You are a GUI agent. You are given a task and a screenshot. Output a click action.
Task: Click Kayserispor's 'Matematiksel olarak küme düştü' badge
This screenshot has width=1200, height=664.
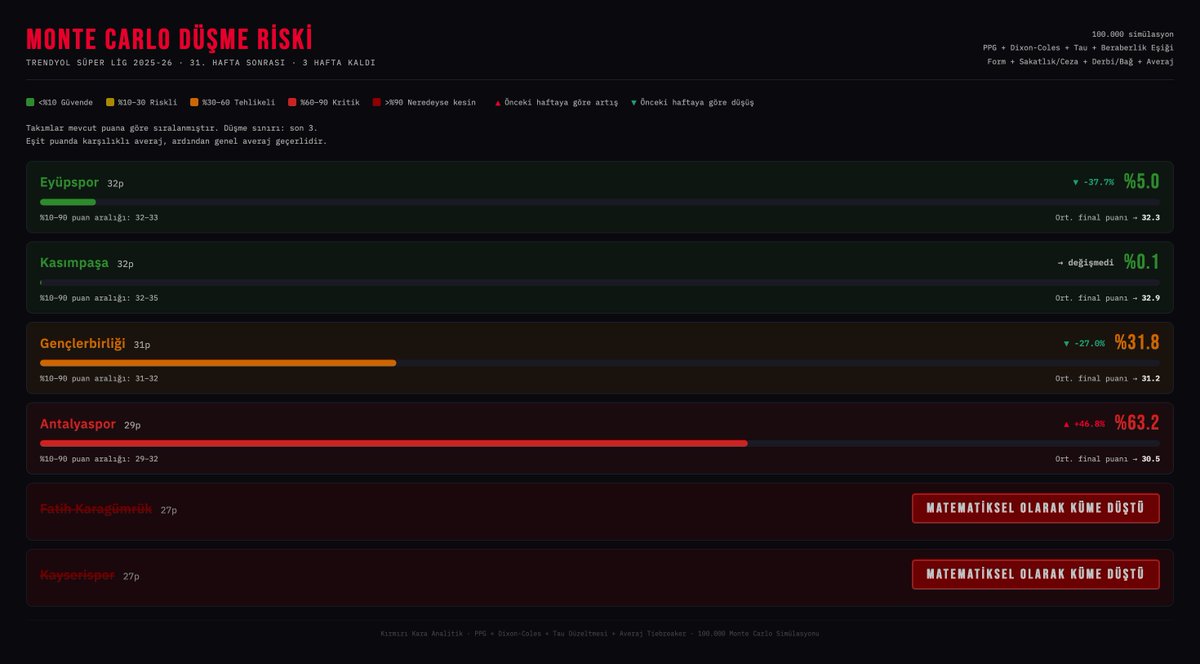(1035, 574)
